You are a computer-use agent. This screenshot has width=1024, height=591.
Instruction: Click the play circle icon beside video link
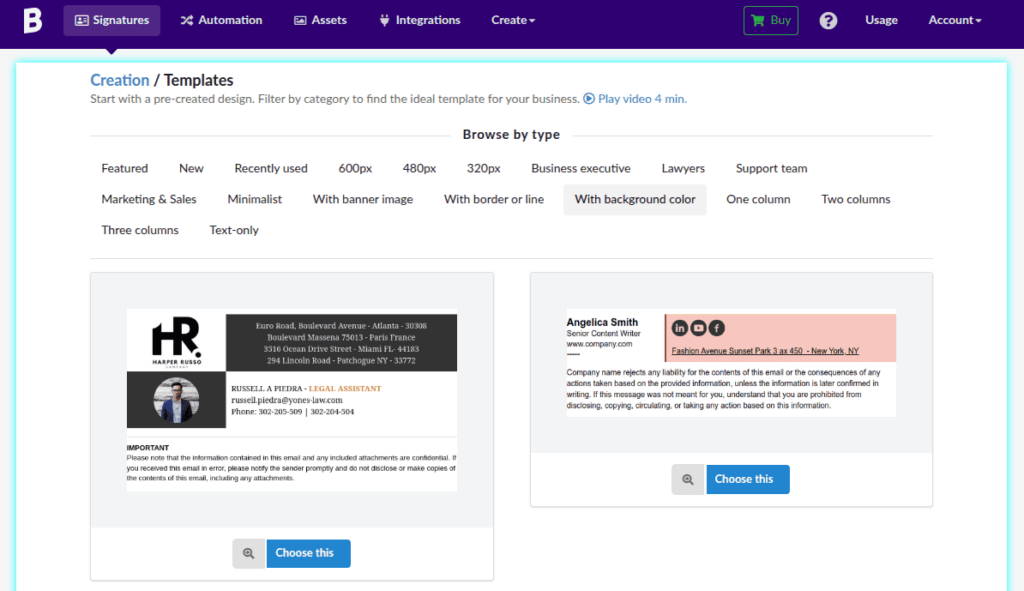(x=589, y=99)
